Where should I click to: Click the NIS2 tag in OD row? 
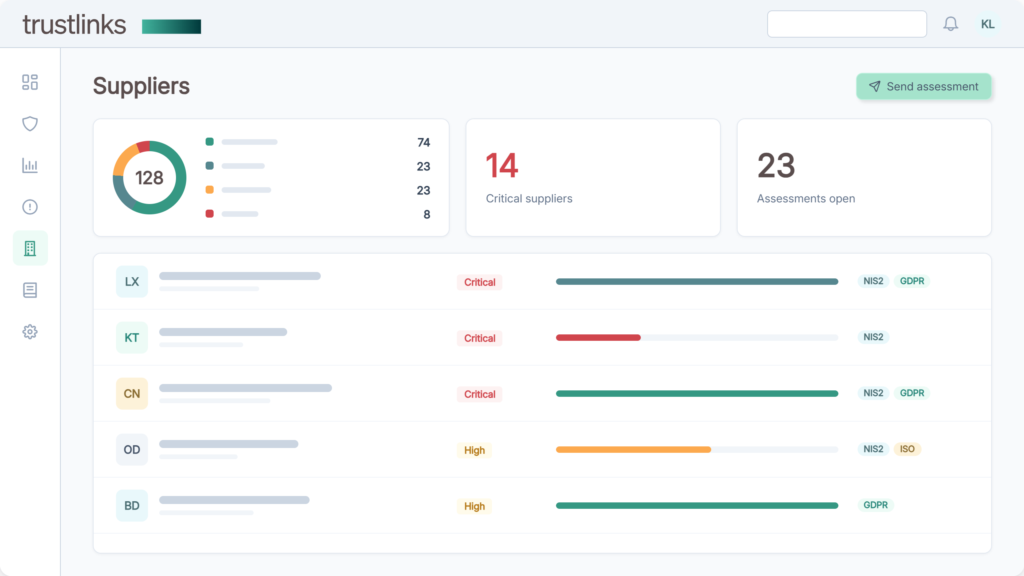(873, 449)
